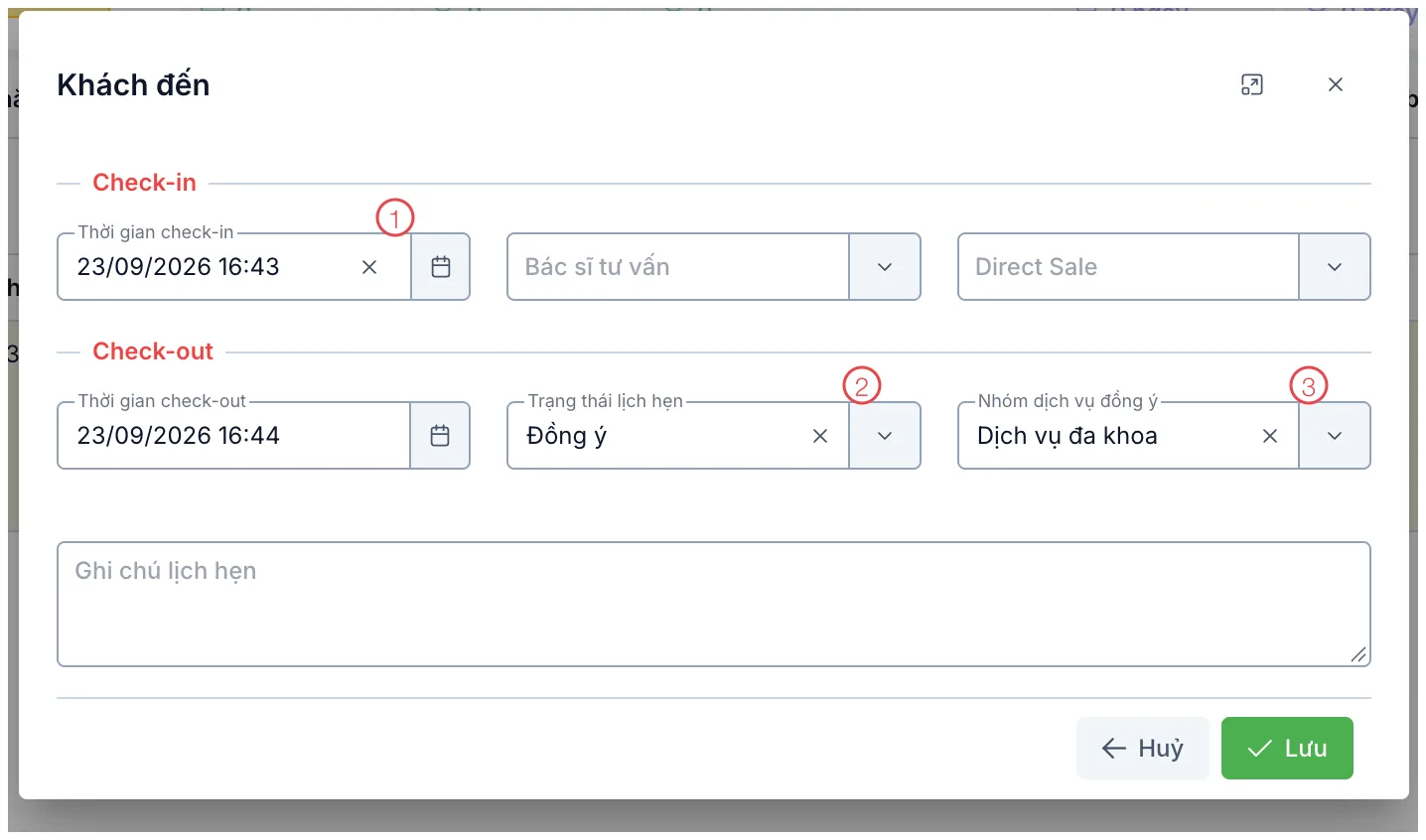The height and width of the screenshot is (840, 1426).
Task: Save with the Lưu button
Action: tap(1287, 749)
